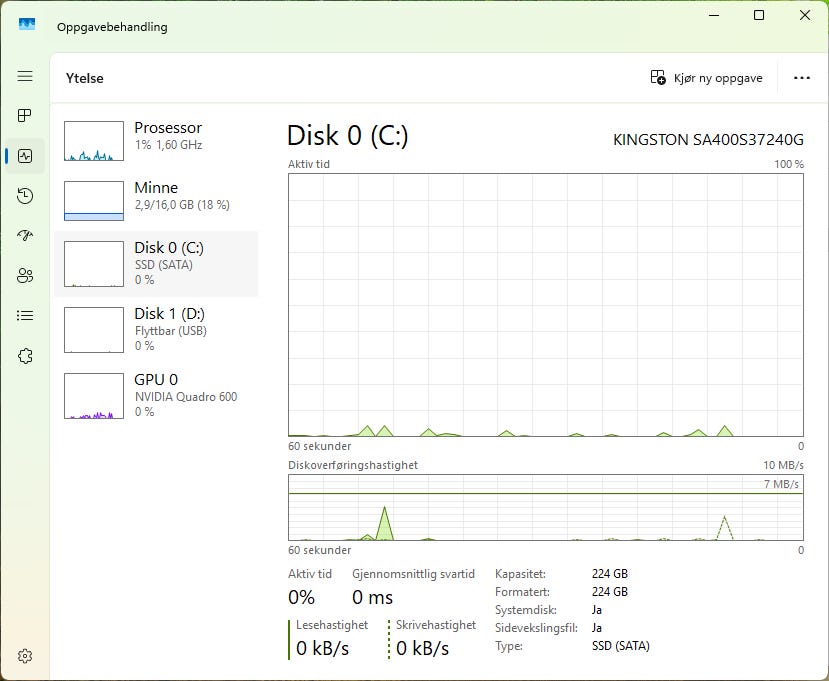829x681 pixels.
Task: Select Disk 1 (D:) in the performance list
Action: [x=156, y=329]
